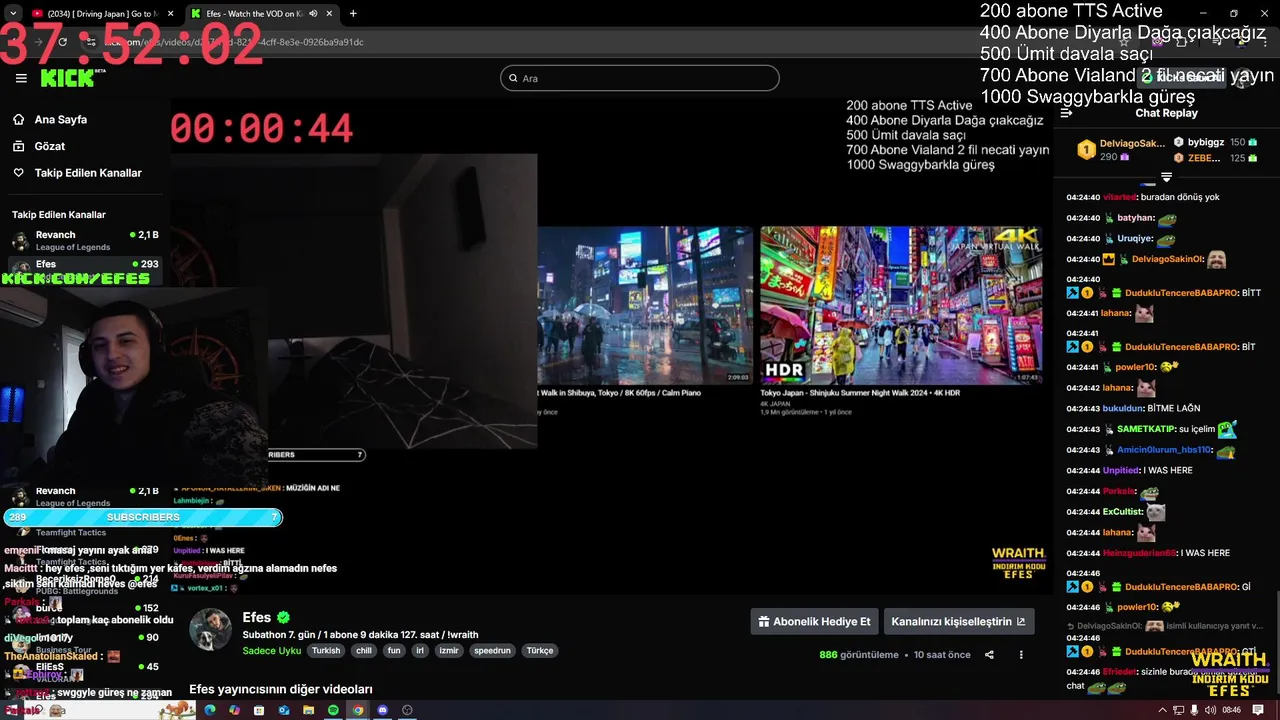
Task: Open Google Chrome taskbar icon
Action: (358, 710)
